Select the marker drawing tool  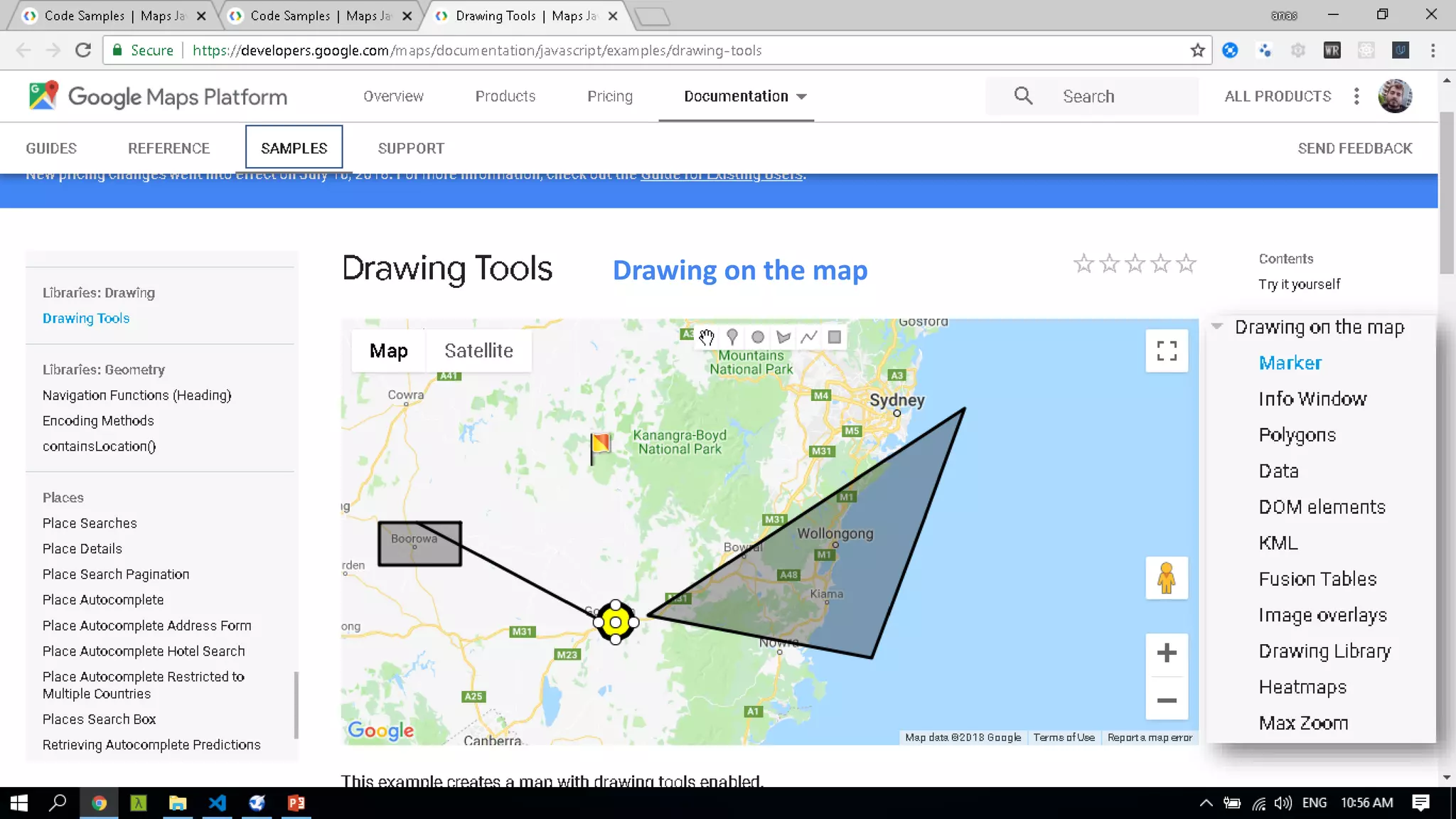coord(732,337)
